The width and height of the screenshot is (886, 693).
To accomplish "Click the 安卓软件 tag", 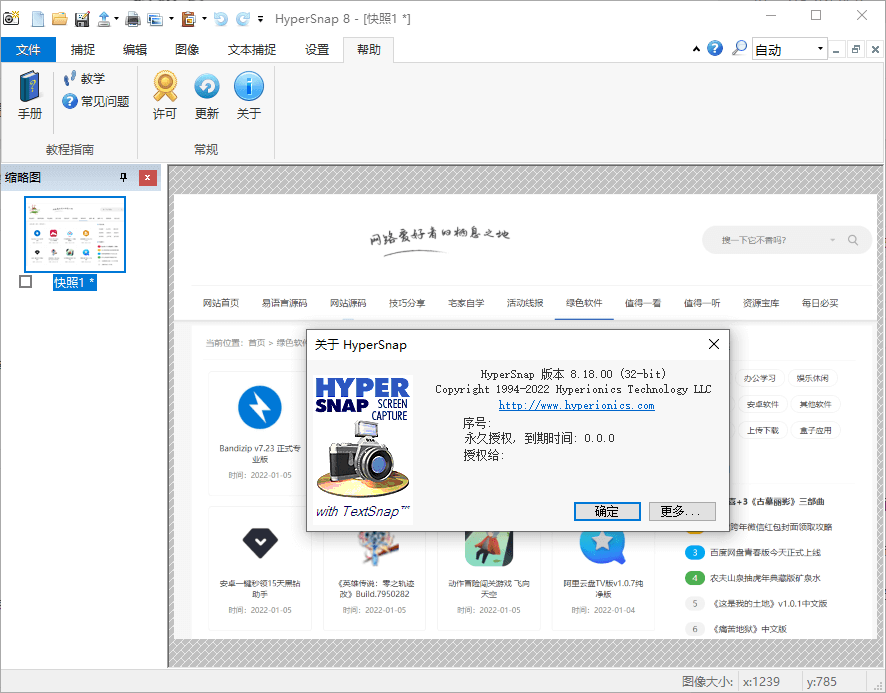I will coord(762,405).
